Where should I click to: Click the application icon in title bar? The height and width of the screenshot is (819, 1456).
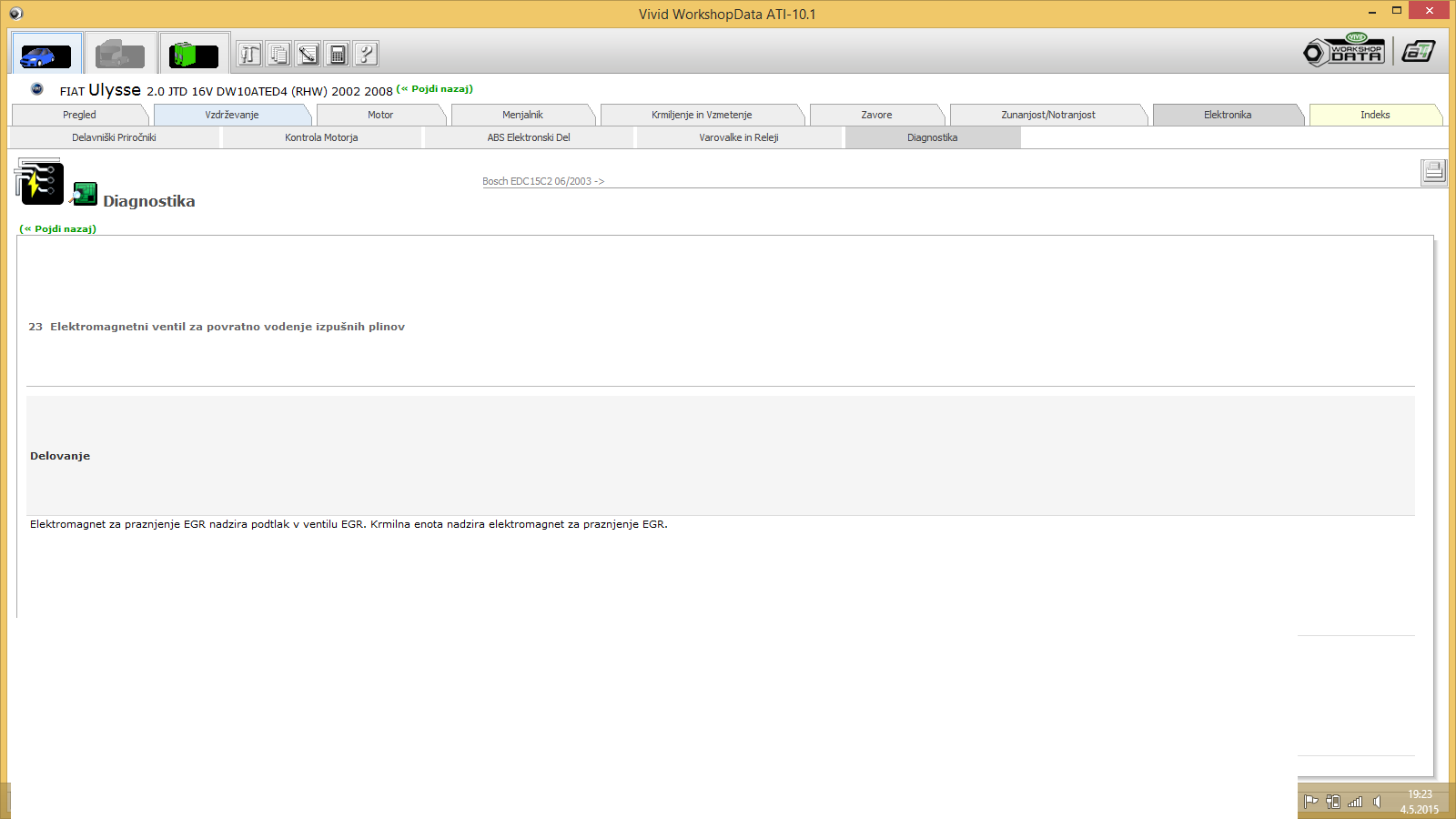pos(15,14)
